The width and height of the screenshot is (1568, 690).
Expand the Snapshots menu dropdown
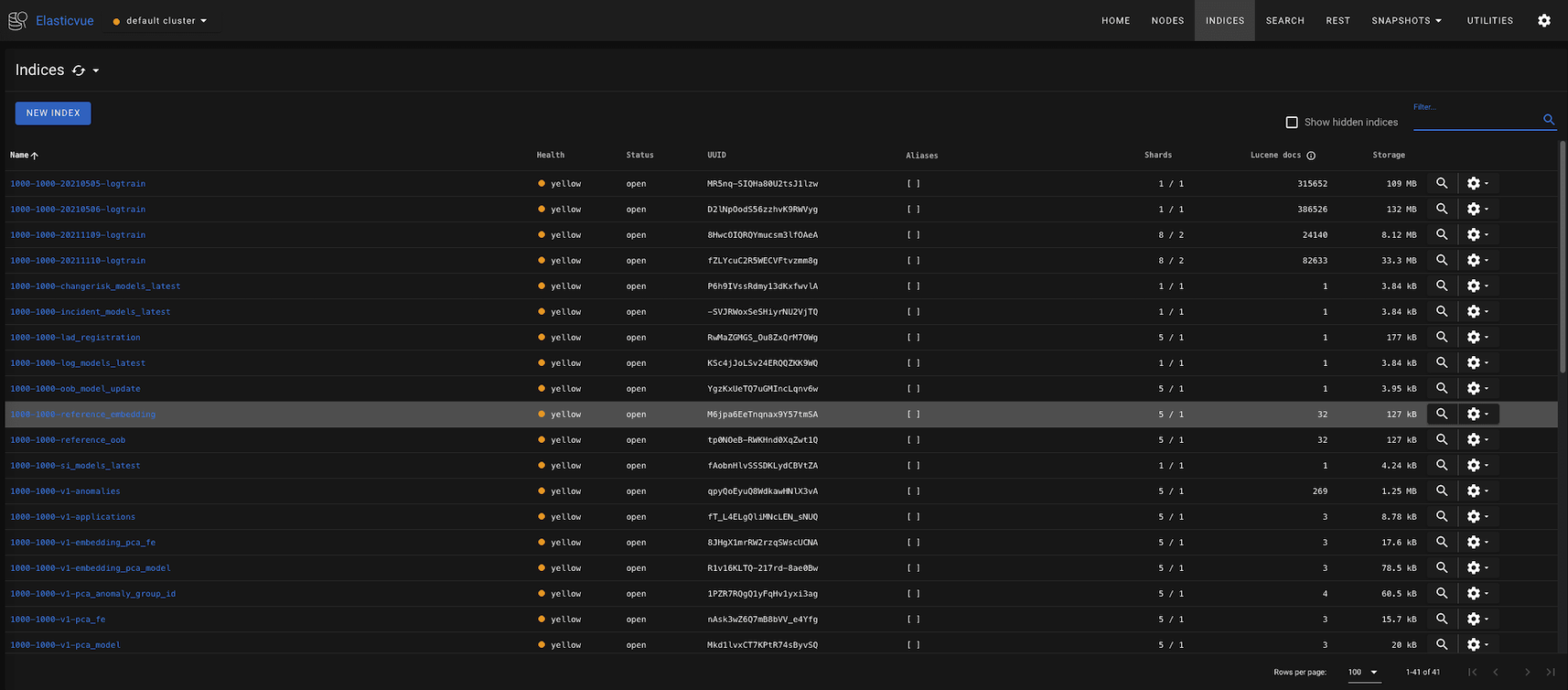click(1406, 20)
